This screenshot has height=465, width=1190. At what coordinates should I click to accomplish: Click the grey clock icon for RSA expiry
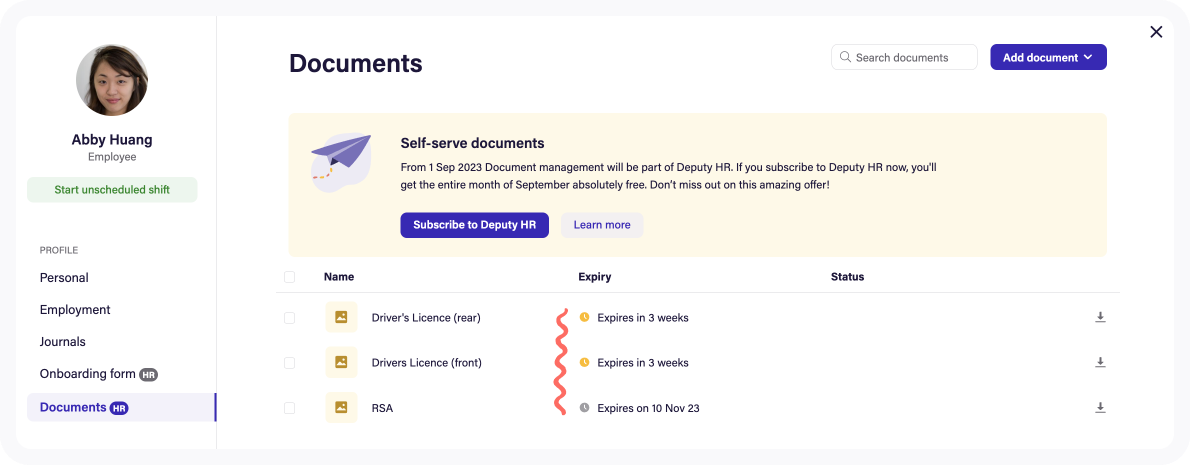tap(584, 407)
